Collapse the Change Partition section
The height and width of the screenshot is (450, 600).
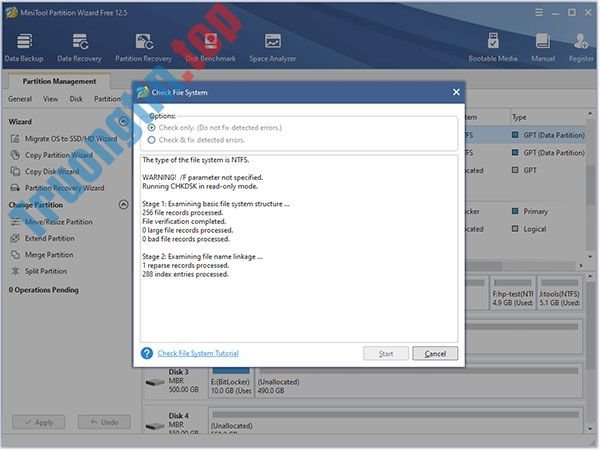123,205
